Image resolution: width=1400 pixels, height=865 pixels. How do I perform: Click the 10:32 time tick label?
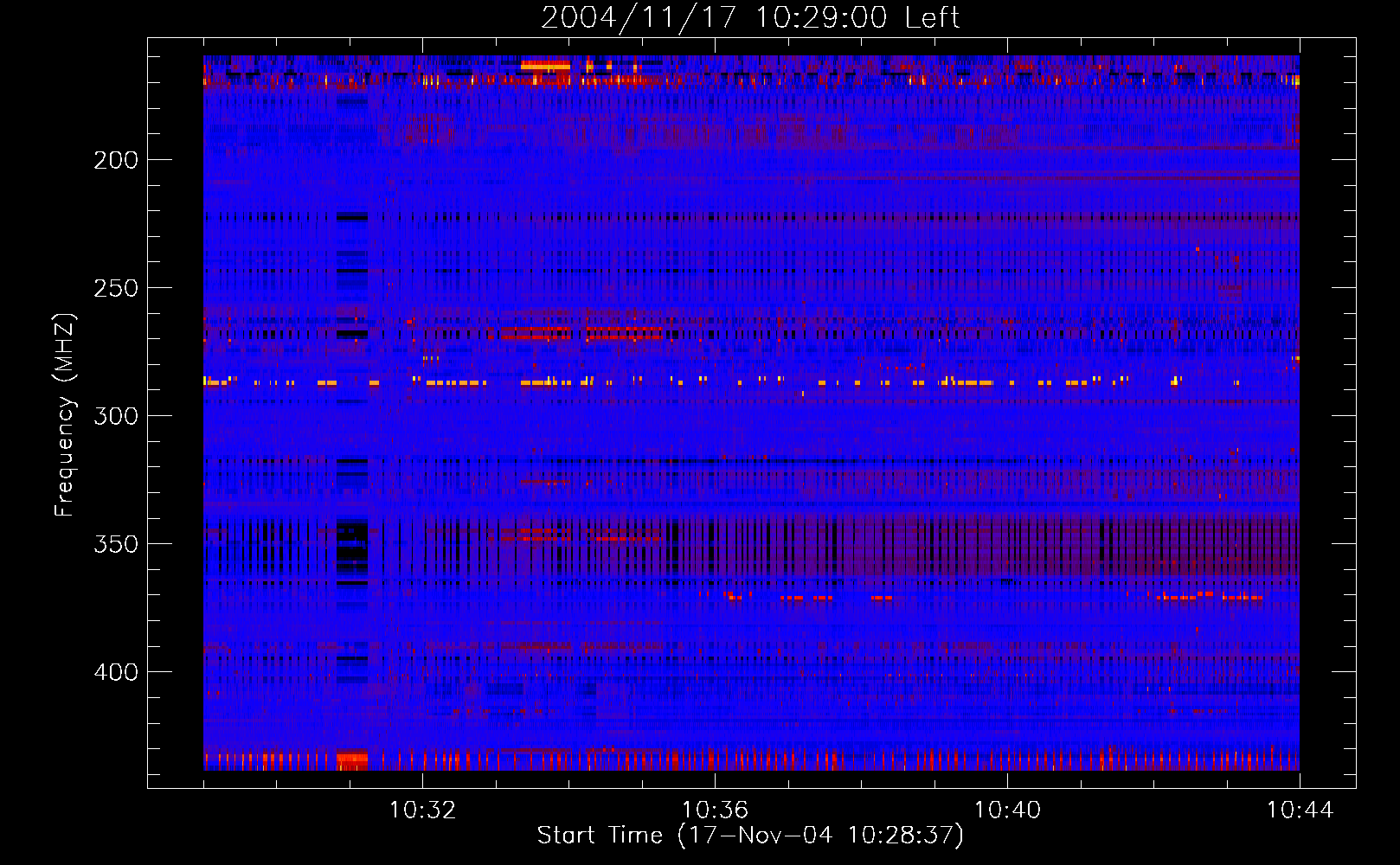coord(422,810)
